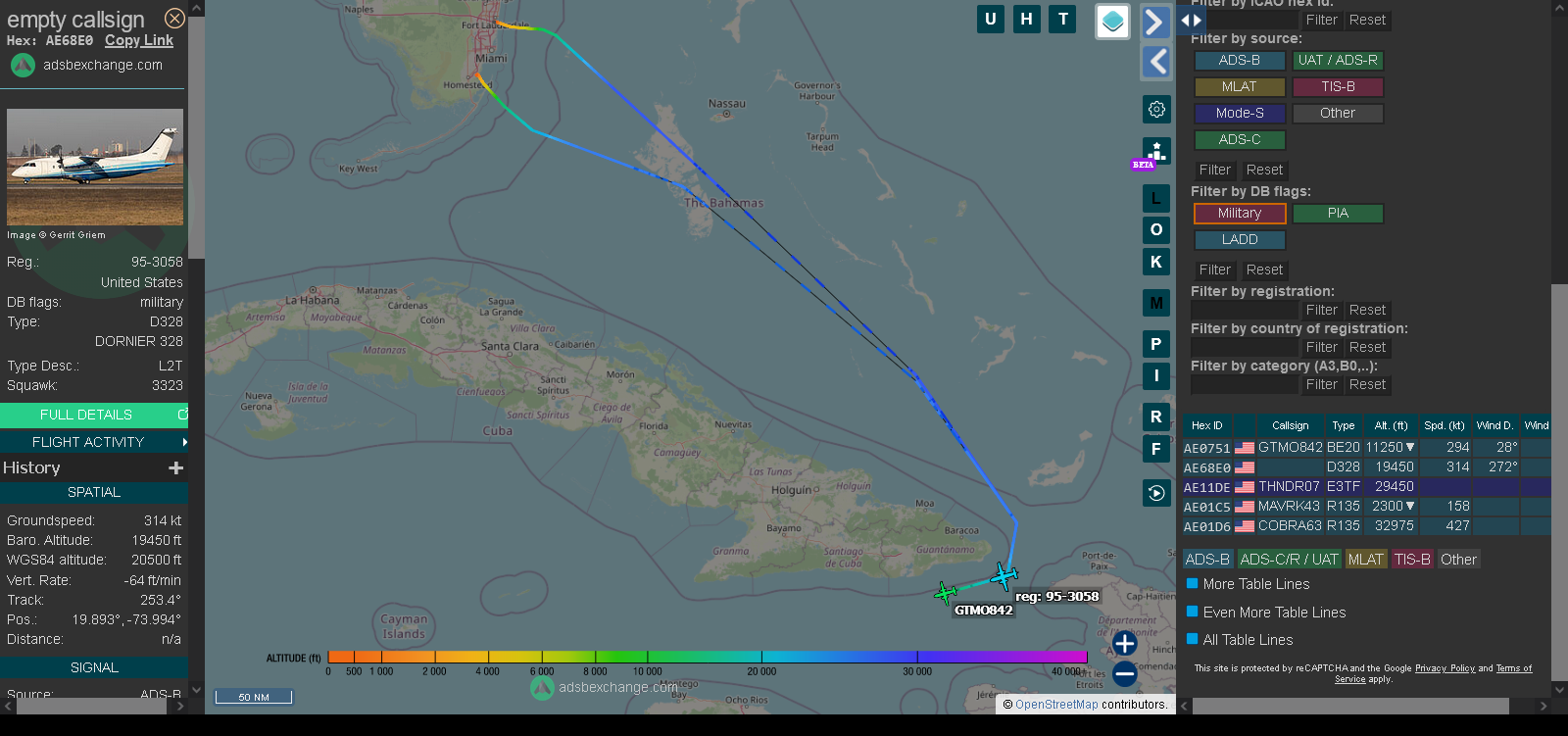
Task: Toggle the H map button
Action: click(x=1026, y=19)
